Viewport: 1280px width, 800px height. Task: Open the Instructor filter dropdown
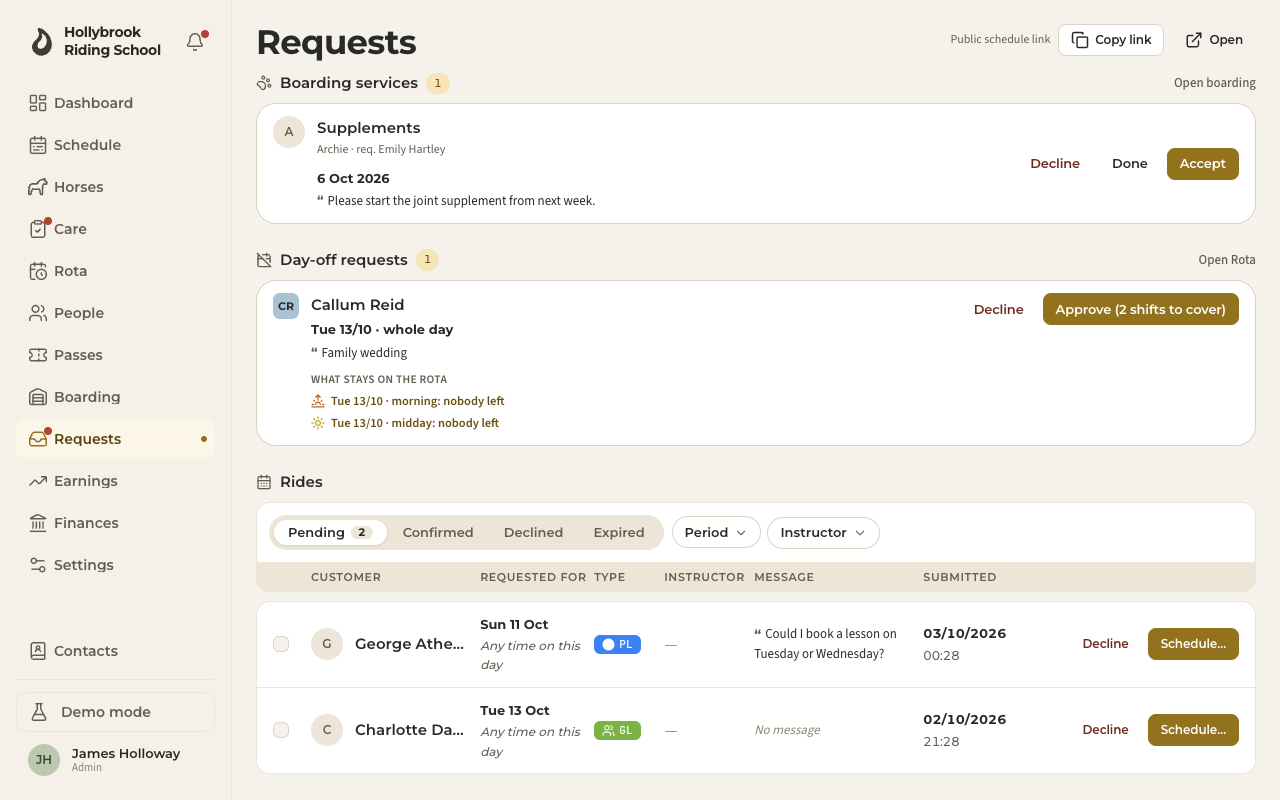(823, 533)
